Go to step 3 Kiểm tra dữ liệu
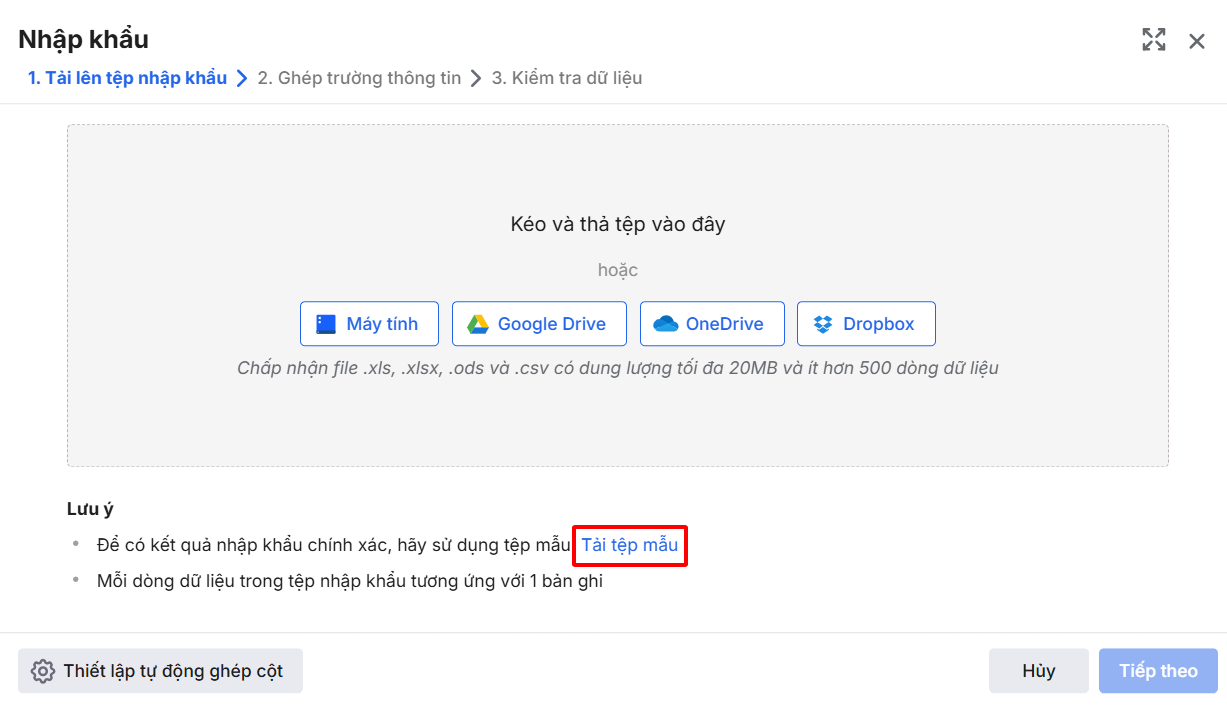Screen dimensions: 1227x722 [x=567, y=78]
